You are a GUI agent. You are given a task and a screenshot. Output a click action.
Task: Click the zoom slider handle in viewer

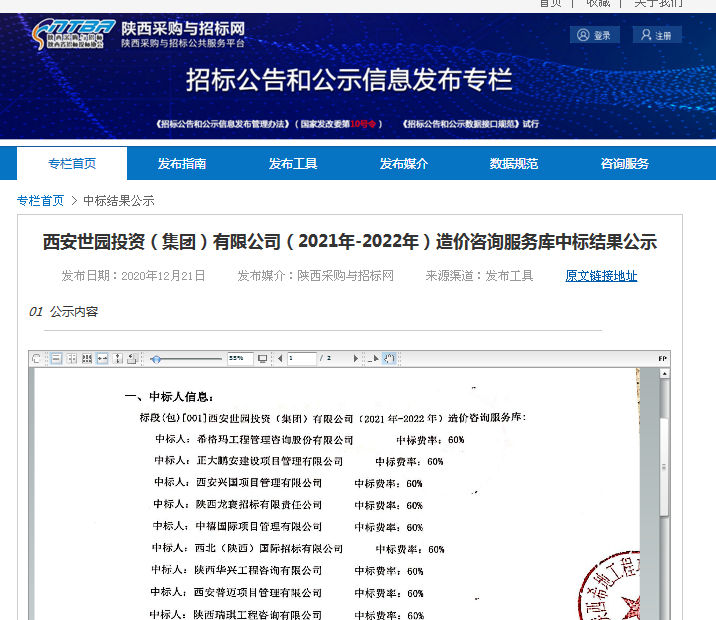pos(157,358)
